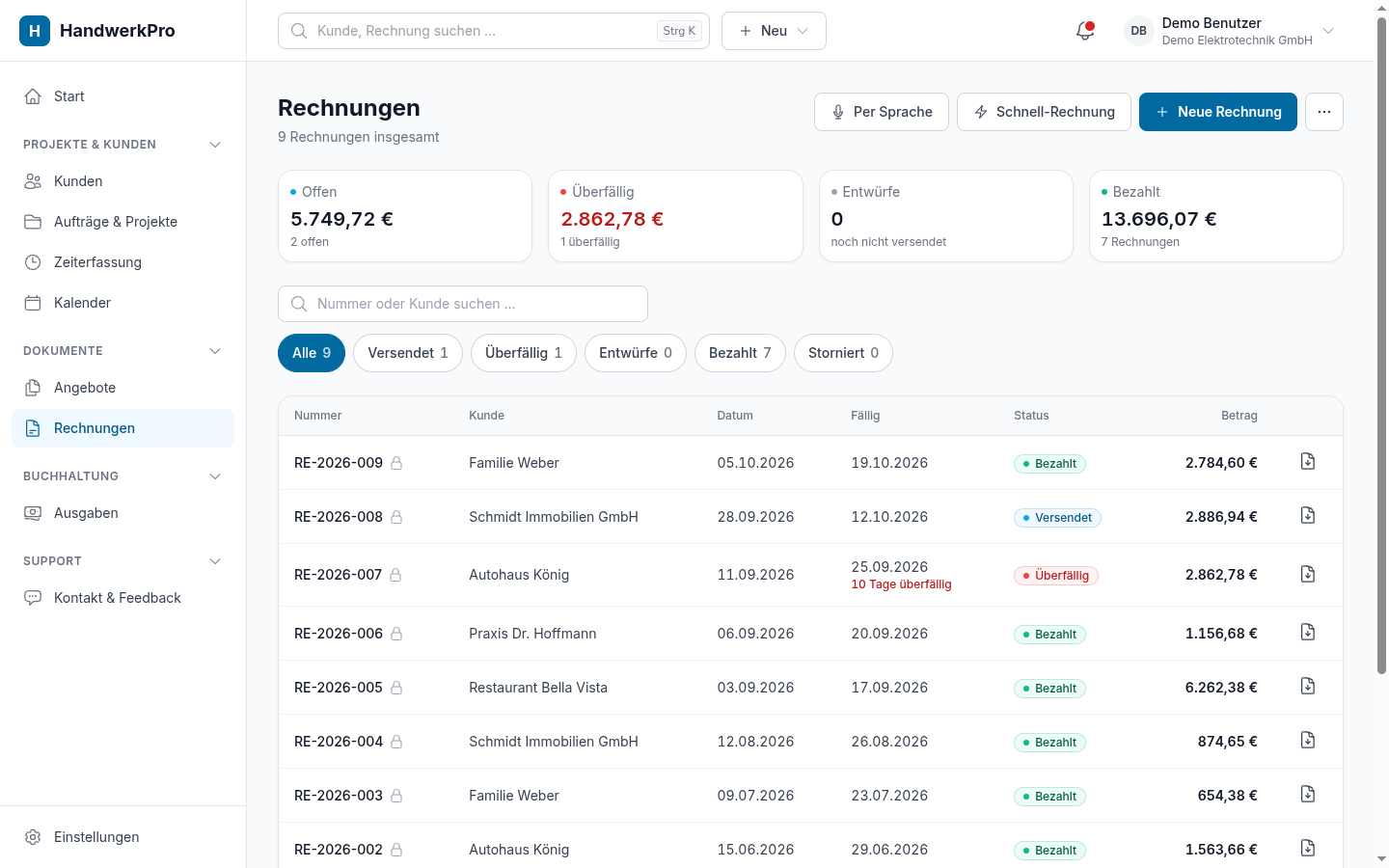Click the Nummer oder Kunde search box
The width and height of the screenshot is (1389, 868).
(463, 304)
